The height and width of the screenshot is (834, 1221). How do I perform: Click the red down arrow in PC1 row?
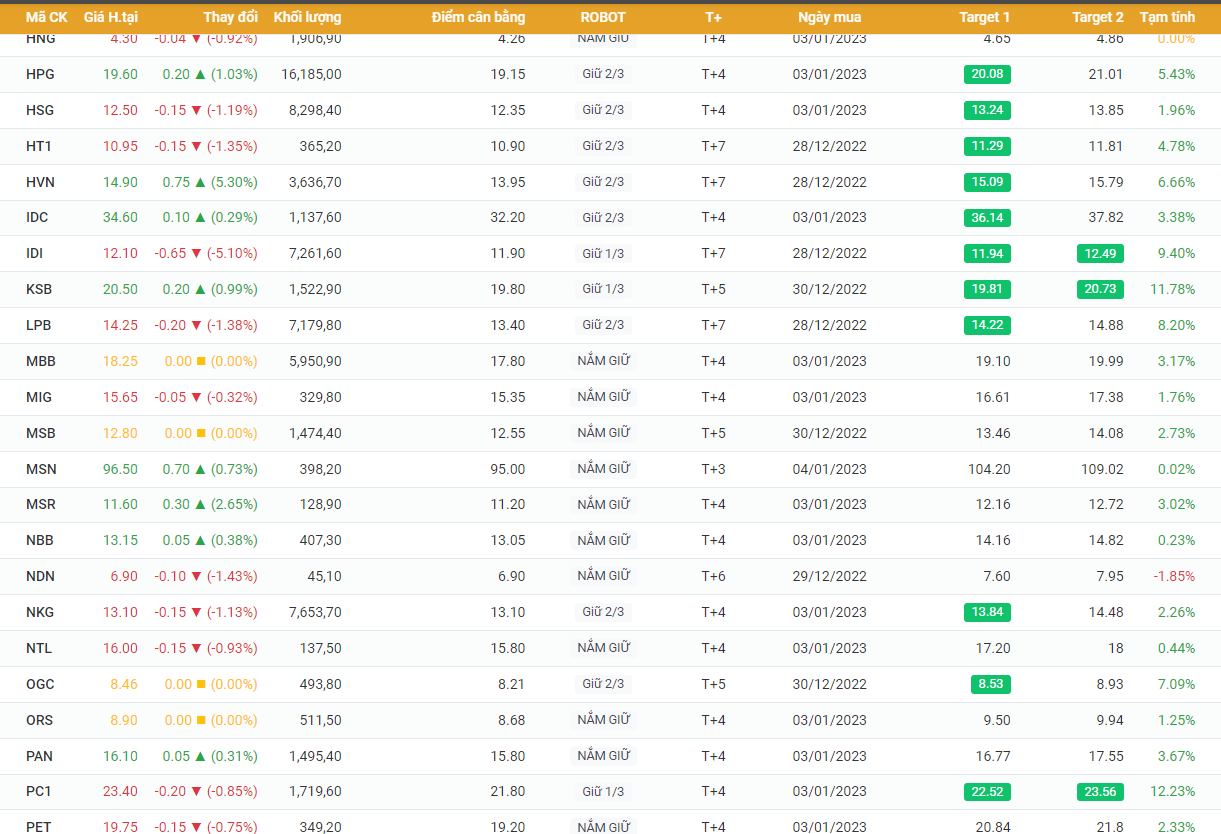[x=197, y=792]
